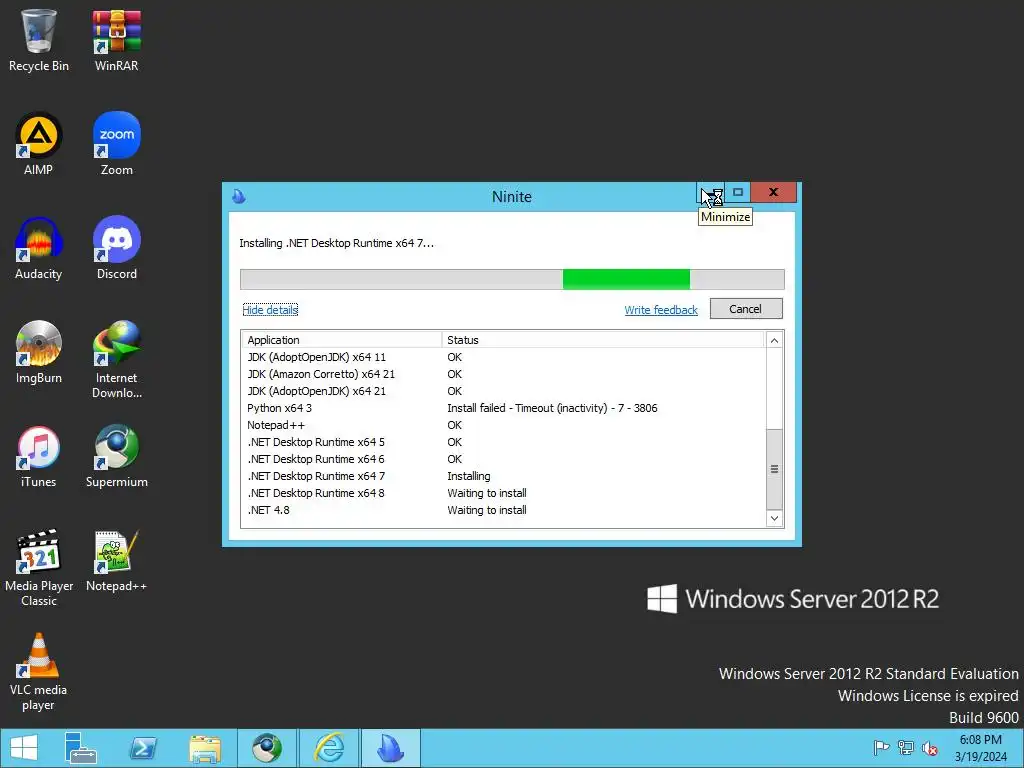Click the muted volume tray icon
This screenshot has height=768, width=1024.
(930, 748)
